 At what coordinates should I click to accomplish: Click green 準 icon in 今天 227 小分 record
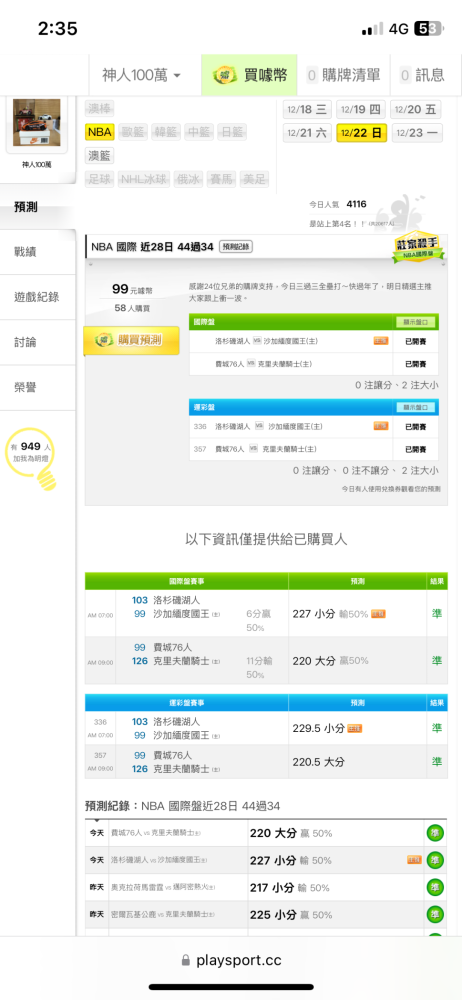[x=435, y=860]
